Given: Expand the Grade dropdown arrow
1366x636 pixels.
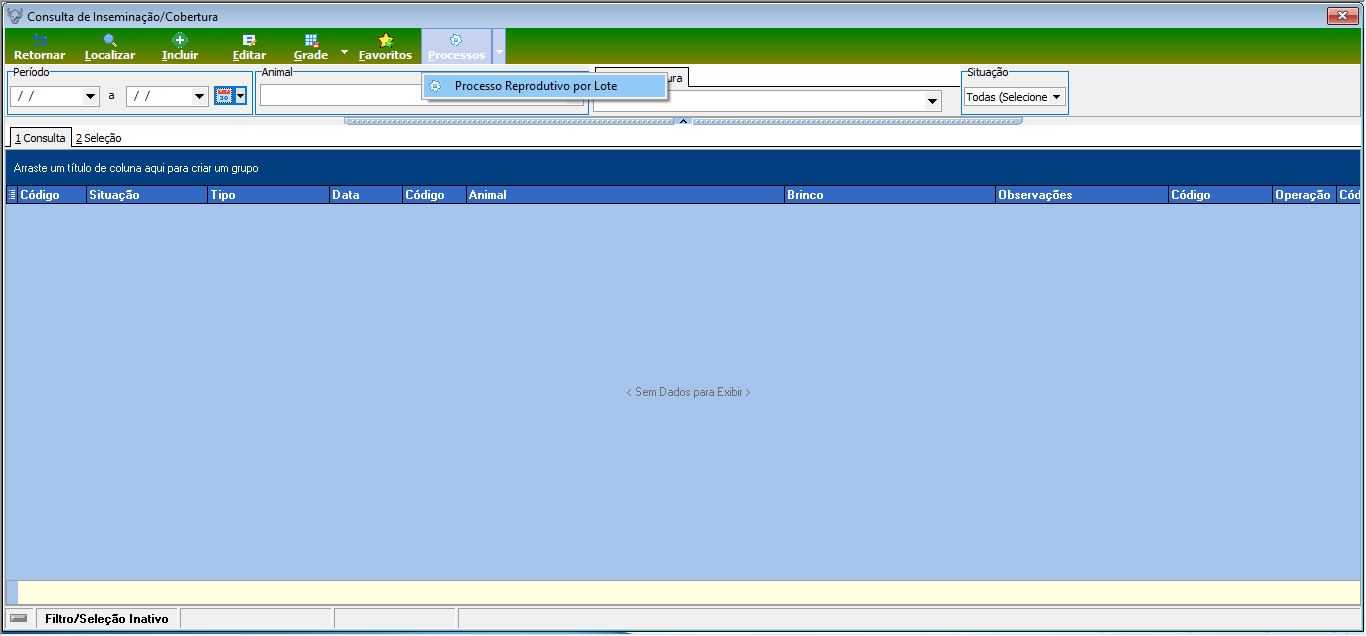Looking at the screenshot, I should click(344, 51).
